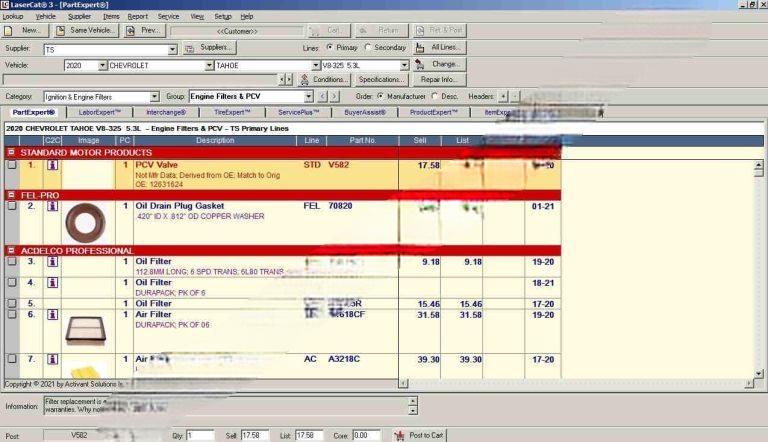The height and width of the screenshot is (442, 768).
Task: Select Manufacturer order radio button
Action: coord(381,97)
